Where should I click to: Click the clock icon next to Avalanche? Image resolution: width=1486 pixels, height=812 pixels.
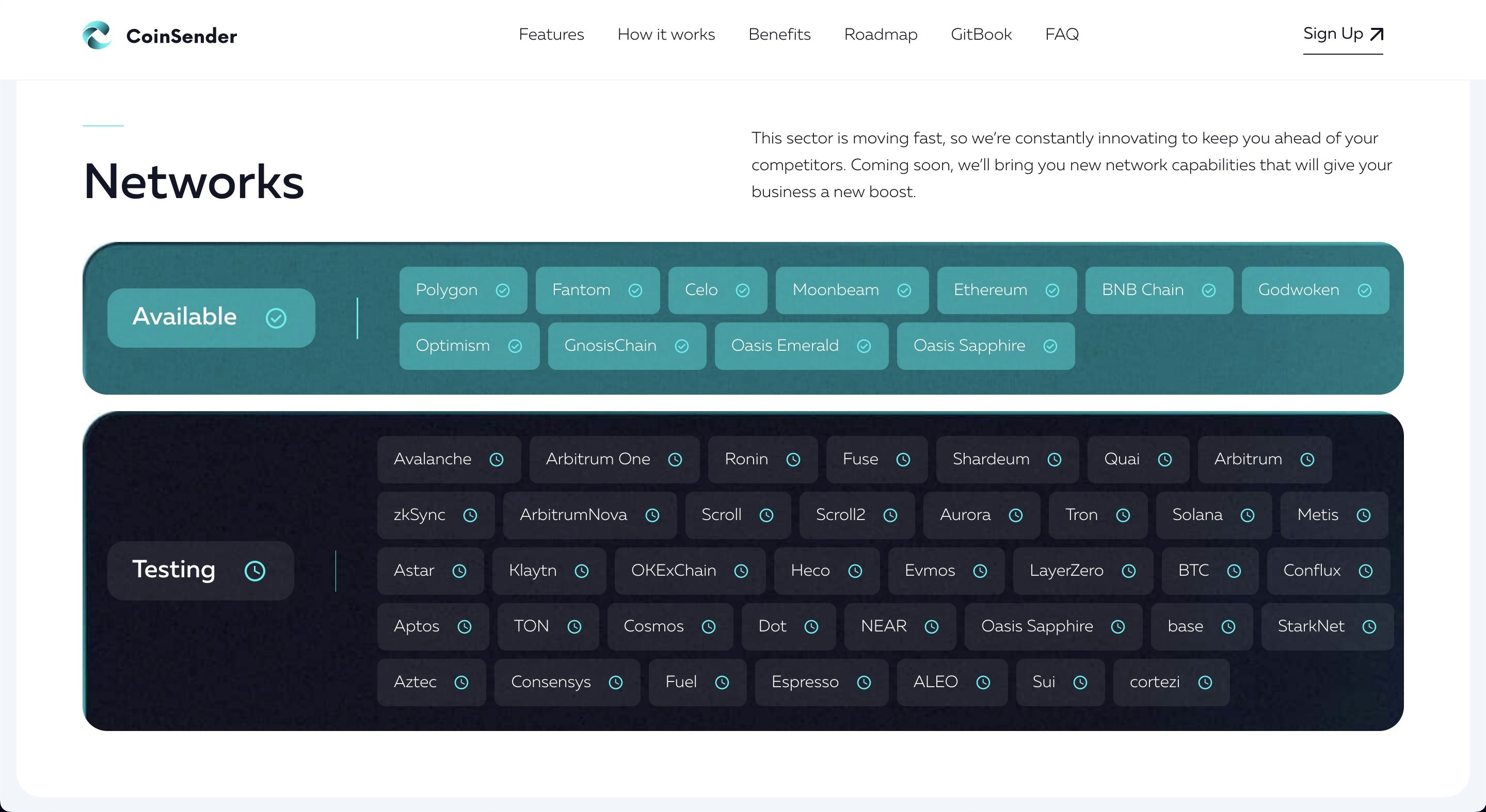coord(496,460)
